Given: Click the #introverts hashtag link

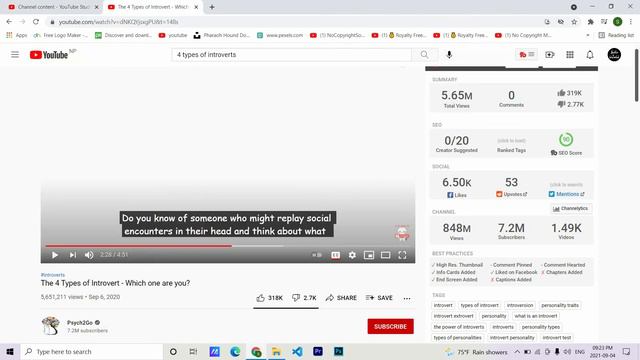Looking at the screenshot, I should [53, 275].
